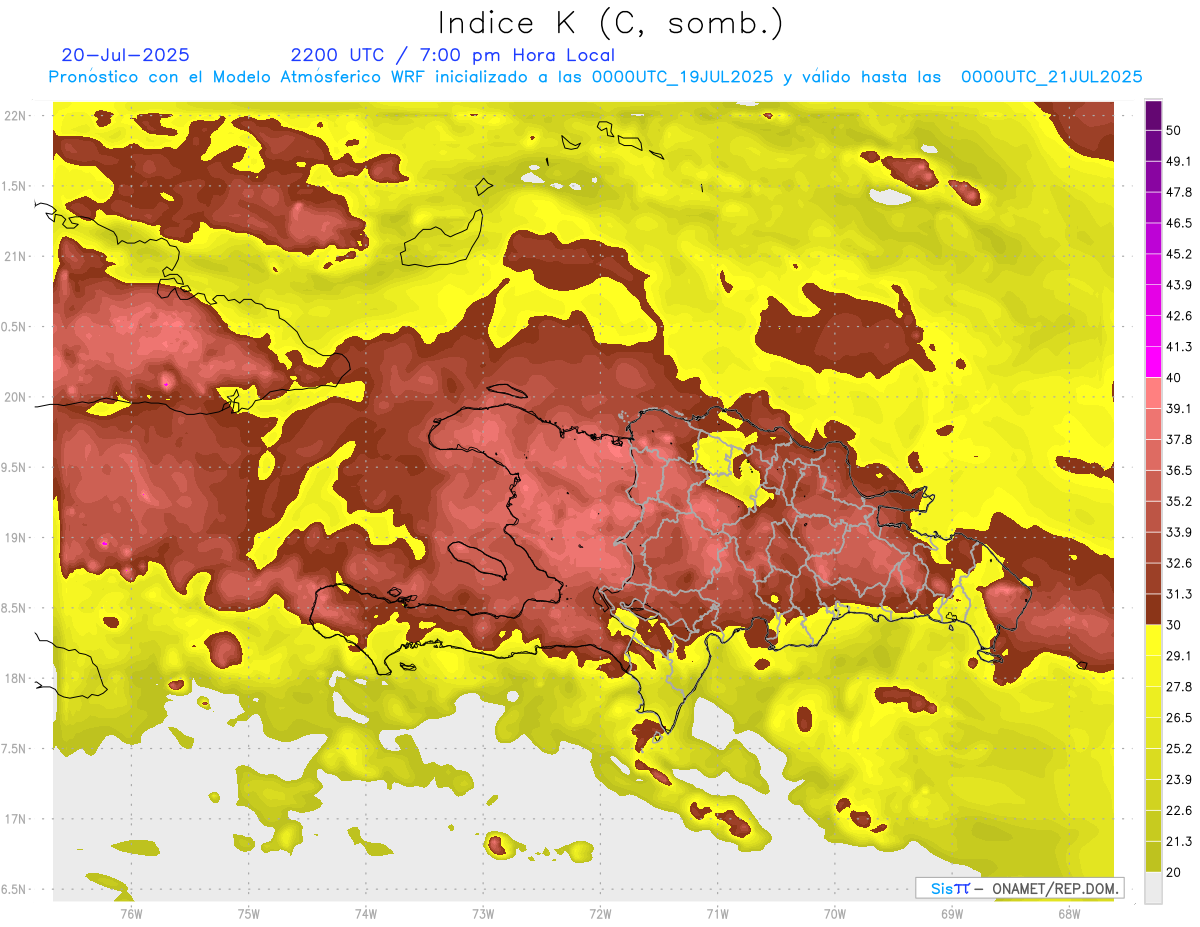
Task: Click the magenta swatch between 40 and 41.3
Action: 1153,362
